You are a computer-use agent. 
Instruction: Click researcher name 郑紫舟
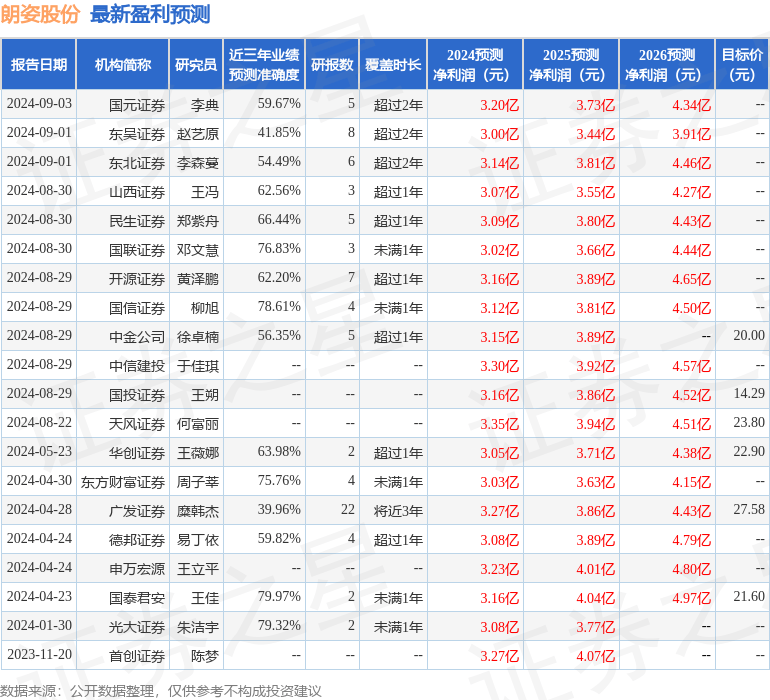[198, 221]
